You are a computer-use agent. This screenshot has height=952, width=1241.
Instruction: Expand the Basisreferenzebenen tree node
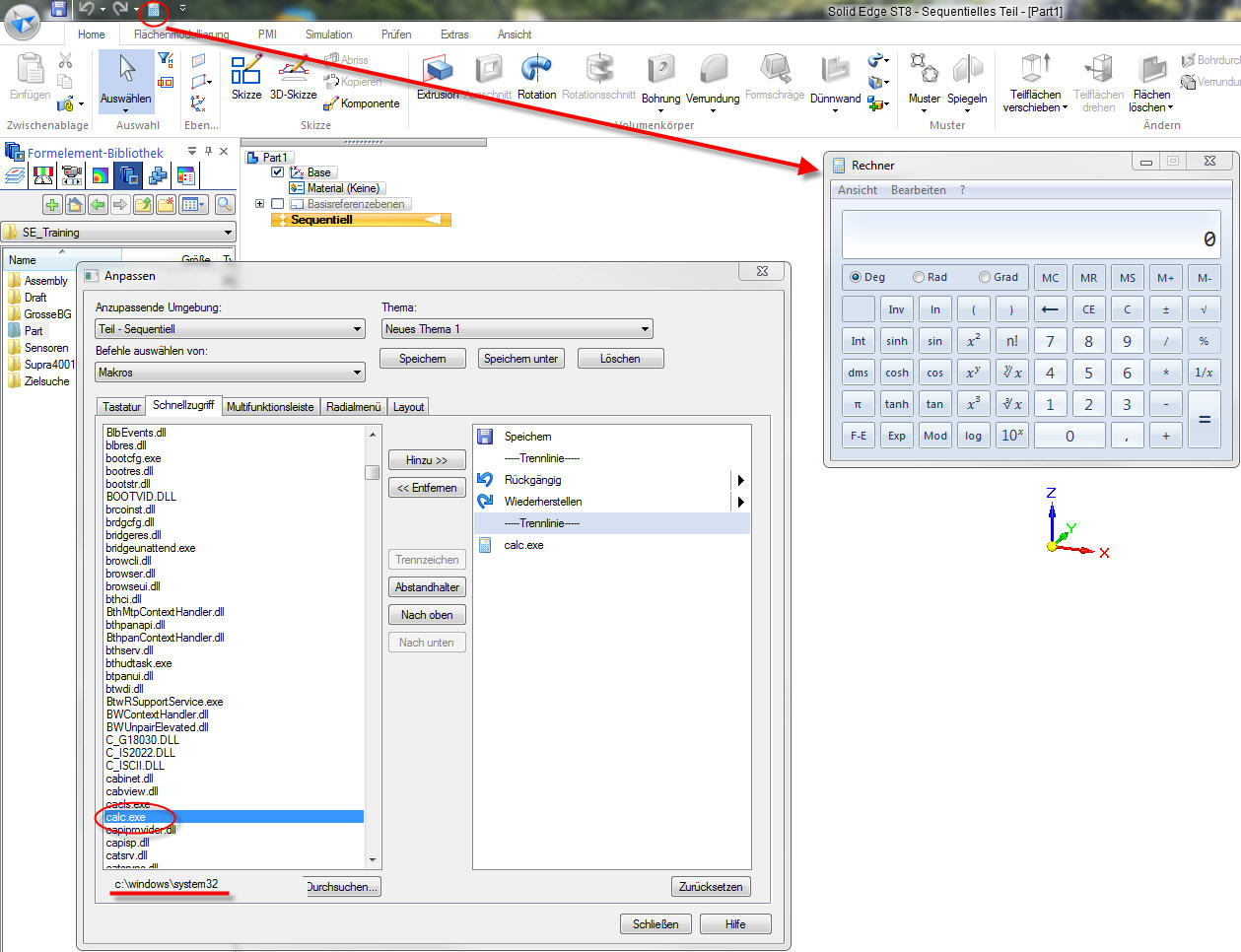(259, 204)
